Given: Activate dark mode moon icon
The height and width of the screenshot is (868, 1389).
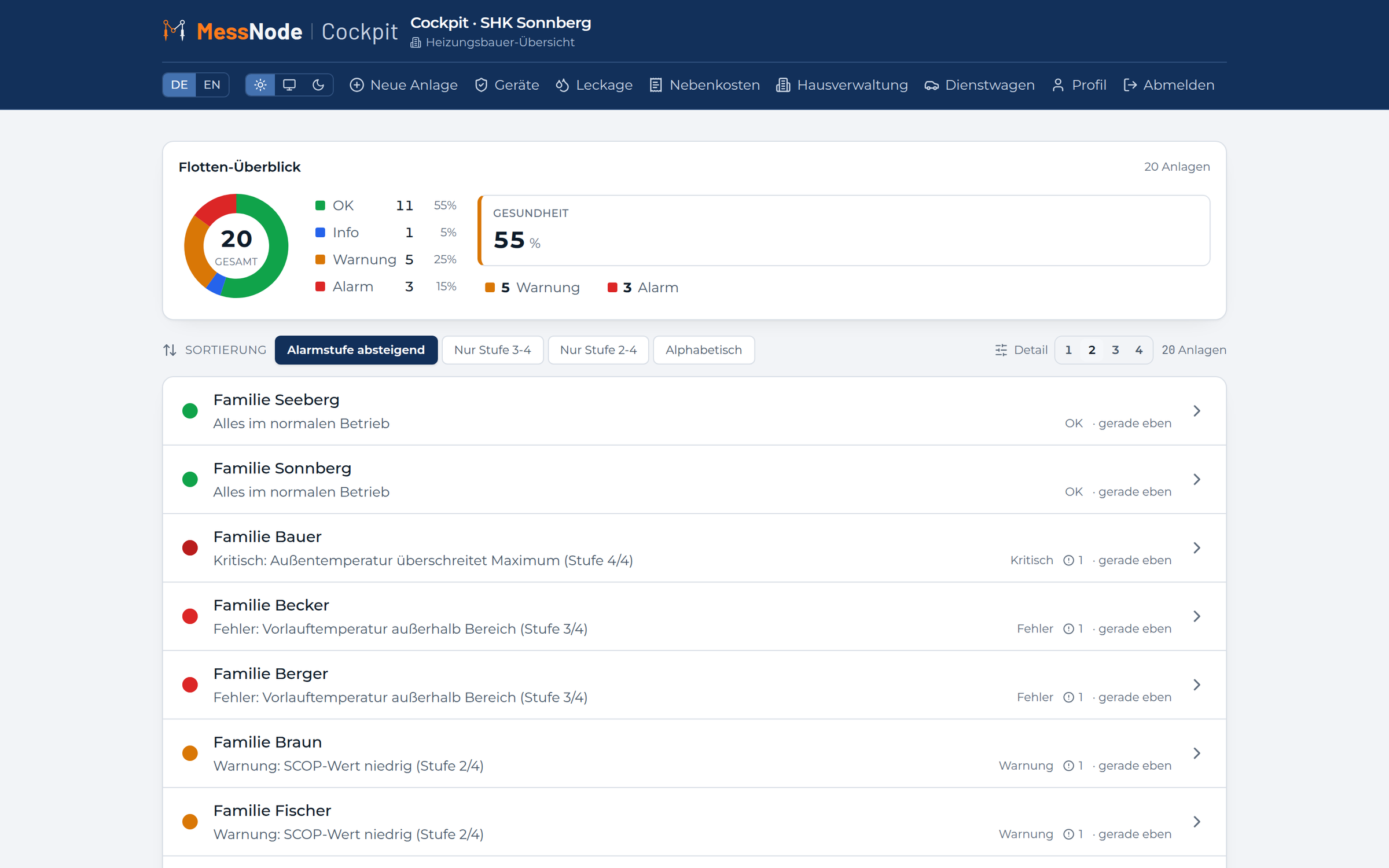Looking at the screenshot, I should pyautogui.click(x=318, y=85).
